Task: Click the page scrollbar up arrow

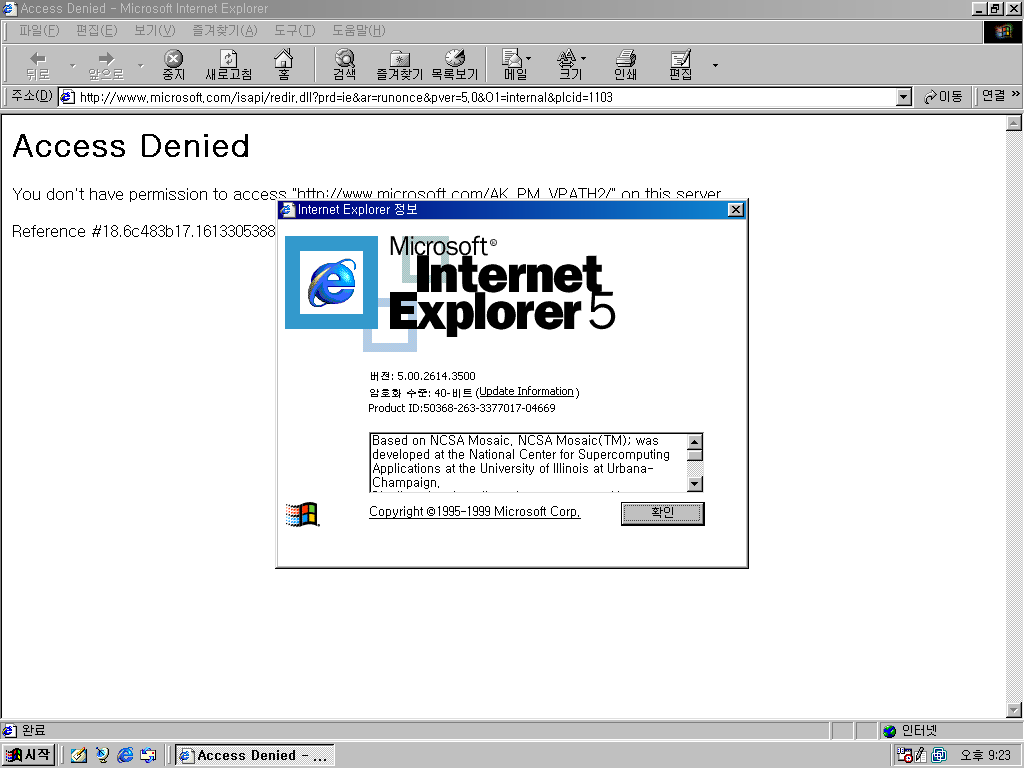Action: point(1014,123)
